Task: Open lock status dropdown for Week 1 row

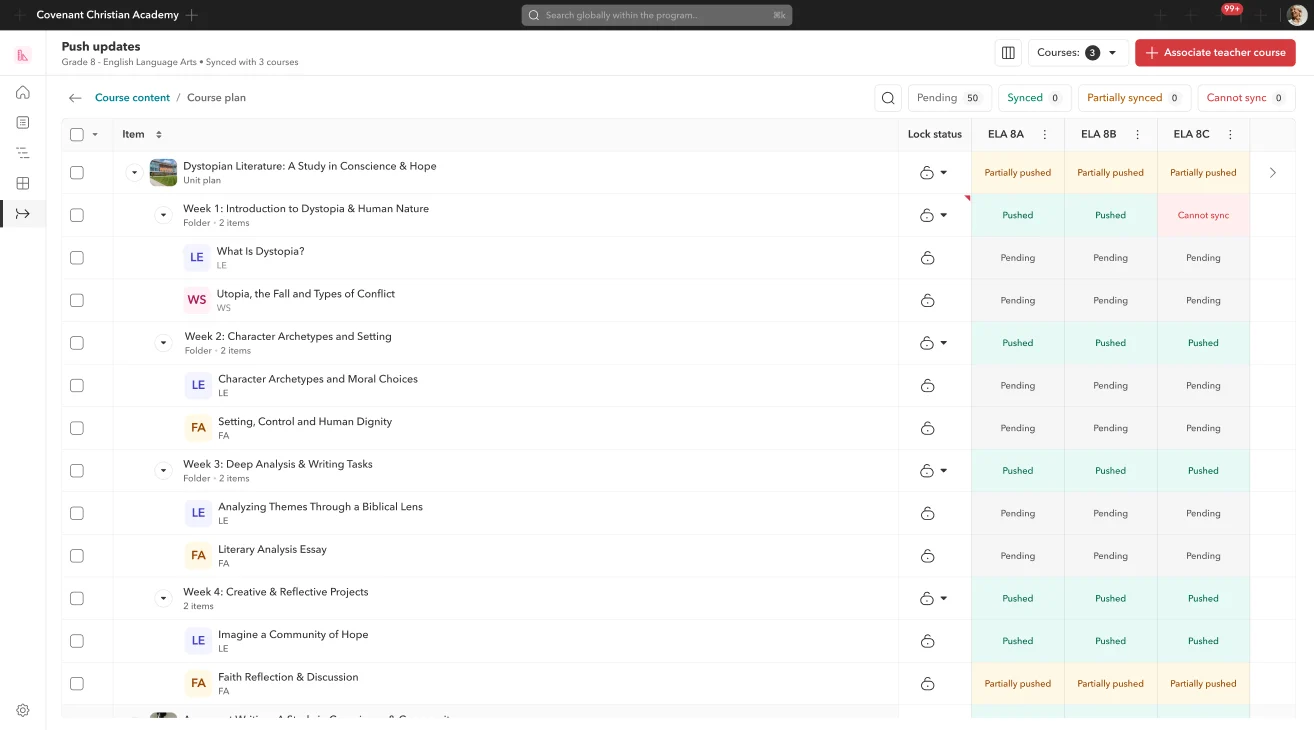Action: coord(944,215)
